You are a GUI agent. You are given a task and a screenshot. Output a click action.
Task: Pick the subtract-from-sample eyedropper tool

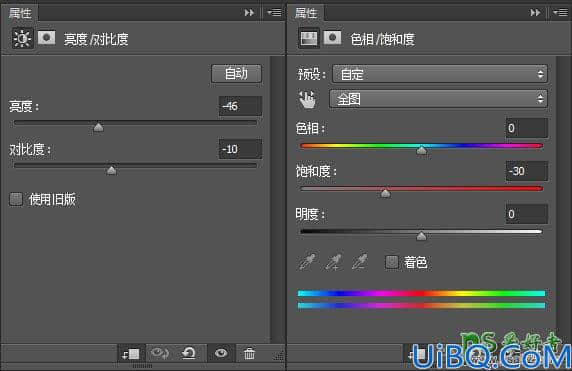pyautogui.click(x=360, y=261)
